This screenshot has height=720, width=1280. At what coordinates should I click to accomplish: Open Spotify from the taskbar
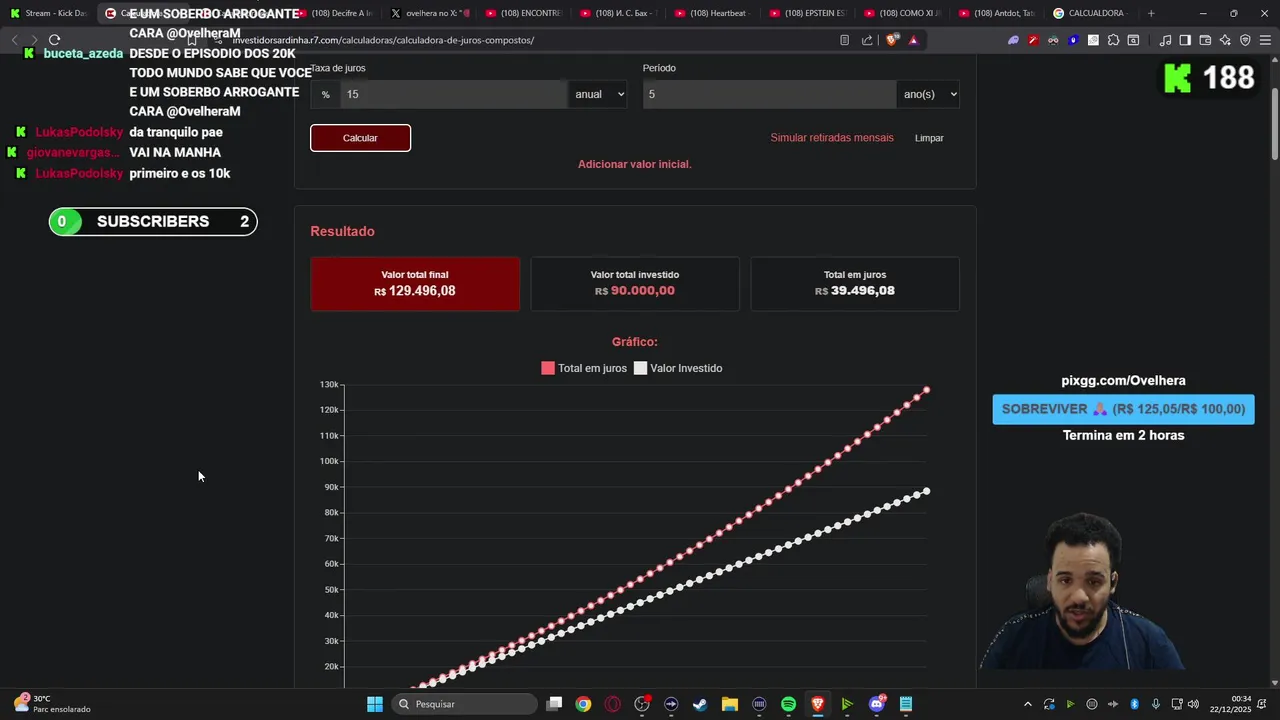(788, 704)
